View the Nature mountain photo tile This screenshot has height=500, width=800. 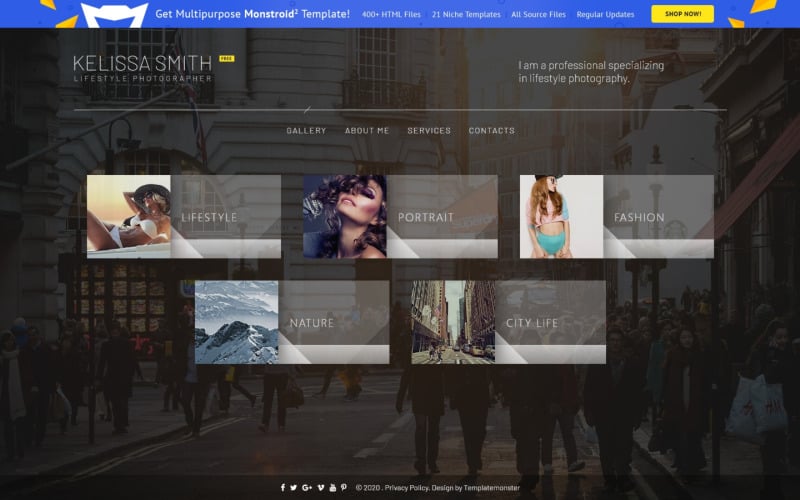236,322
